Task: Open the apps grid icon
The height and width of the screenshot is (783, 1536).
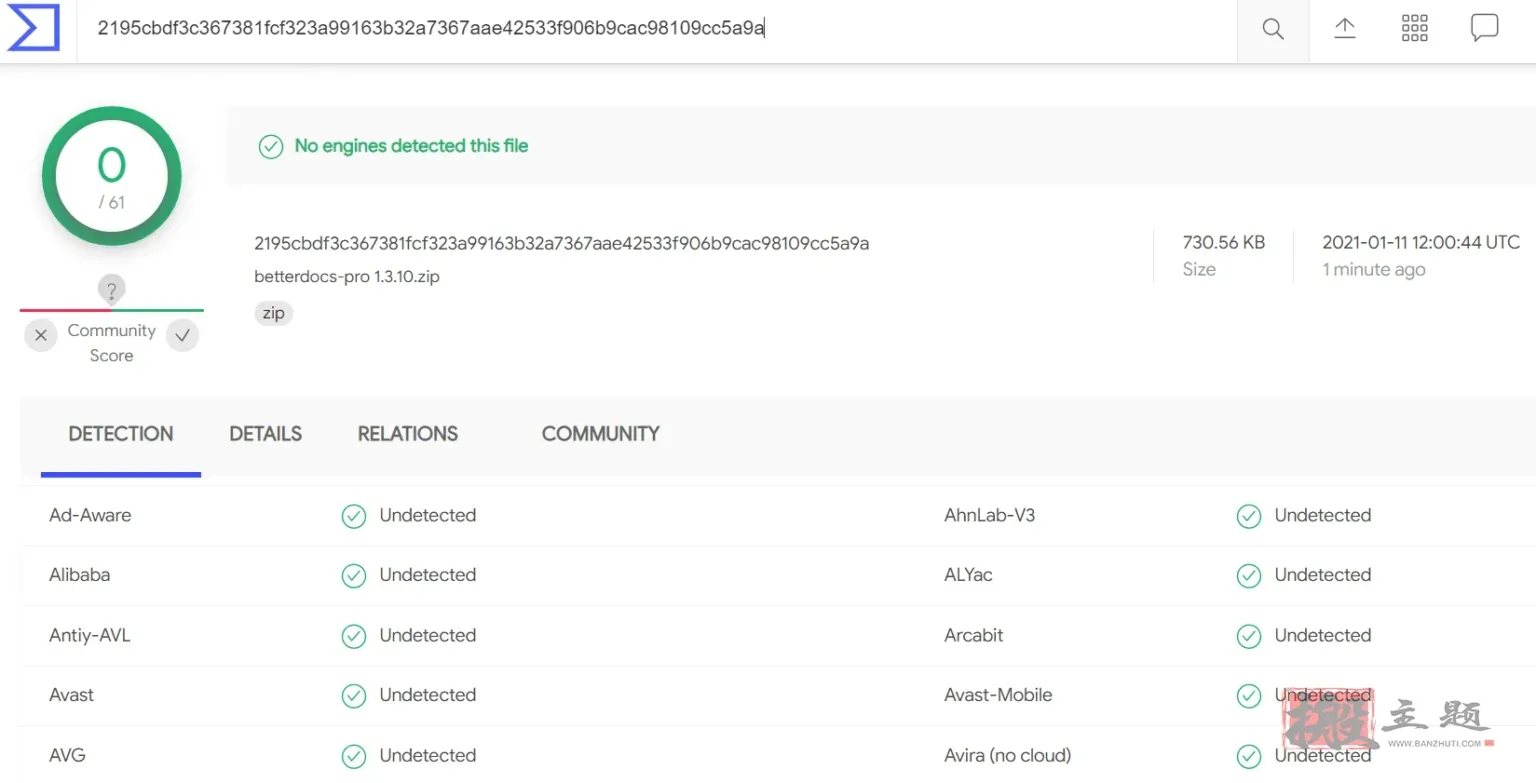Action: point(1415,29)
